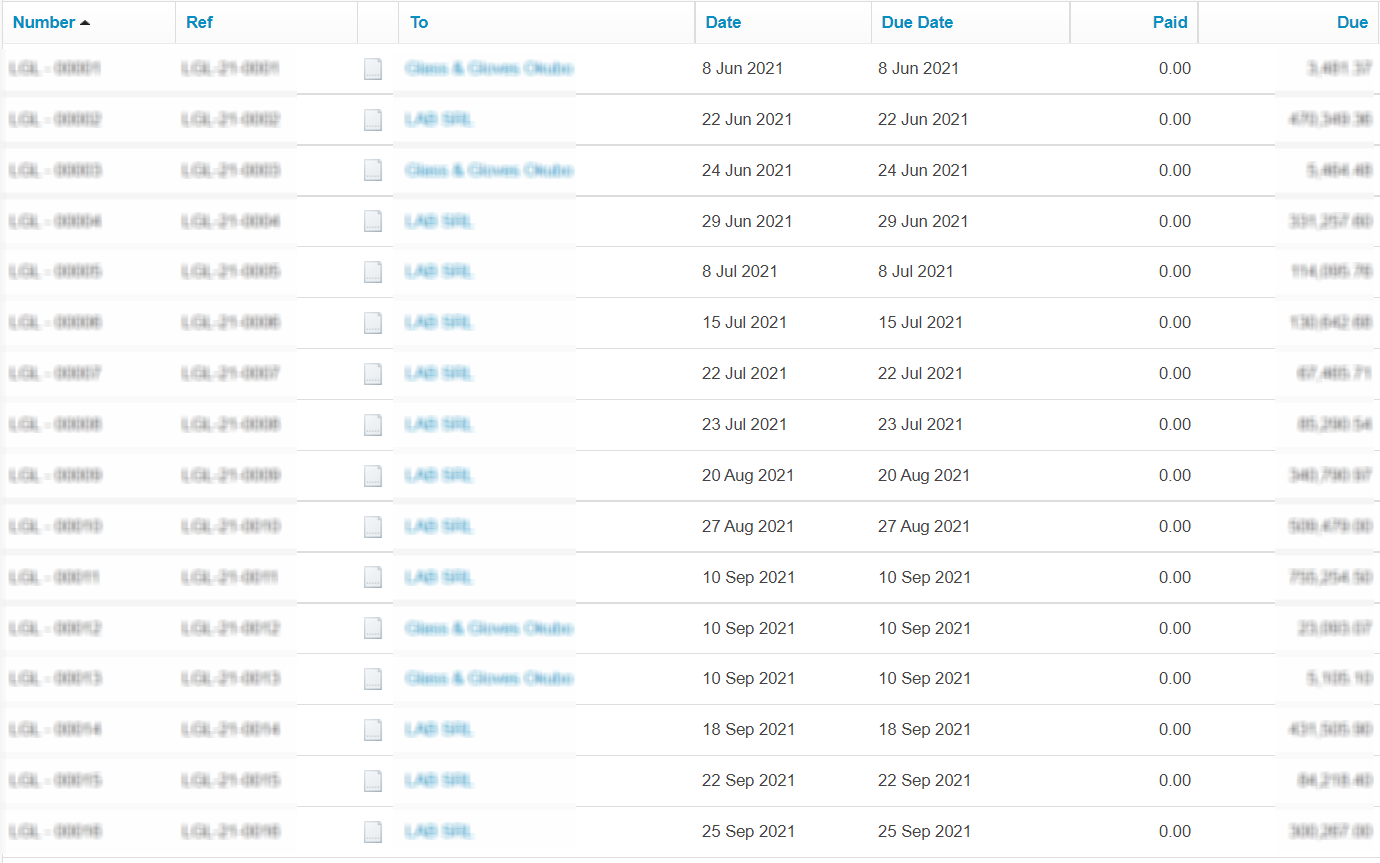Select the file icon for the 15 Jul 2021 invoice

pyautogui.click(x=373, y=323)
